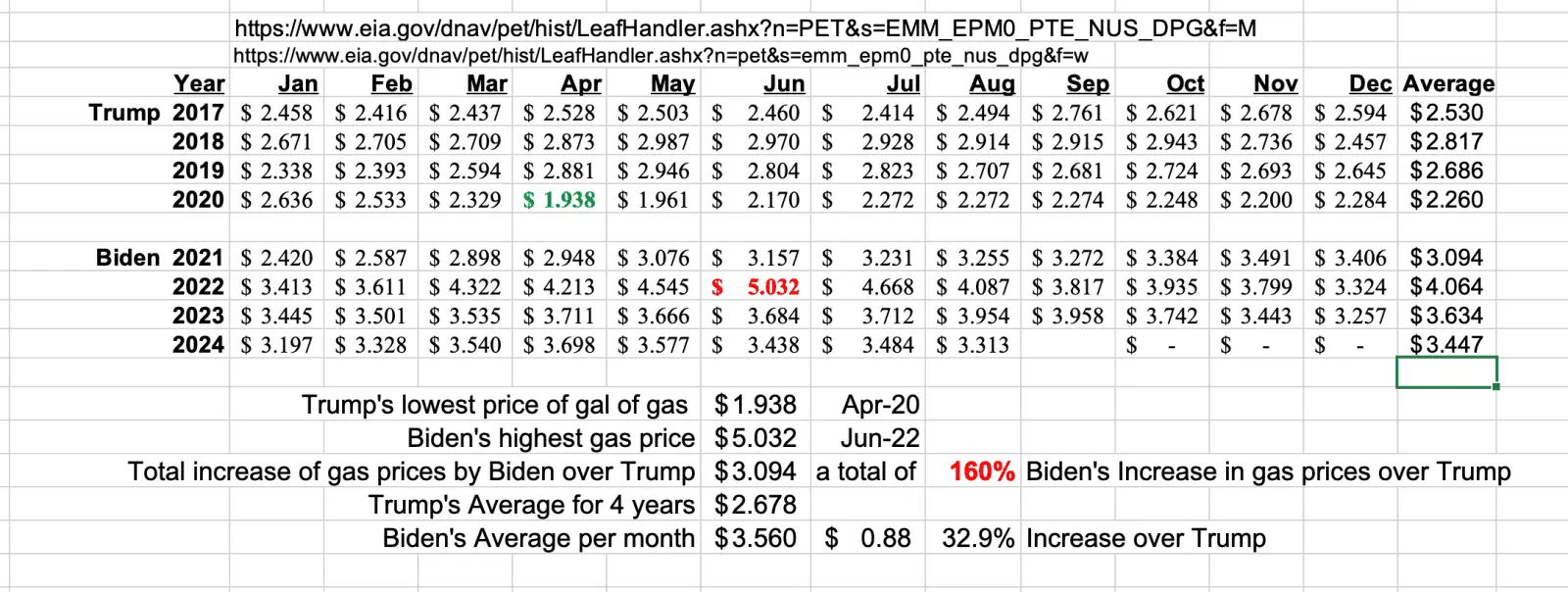
Task: Click the green April 2020 price cell
Action: [x=560, y=200]
